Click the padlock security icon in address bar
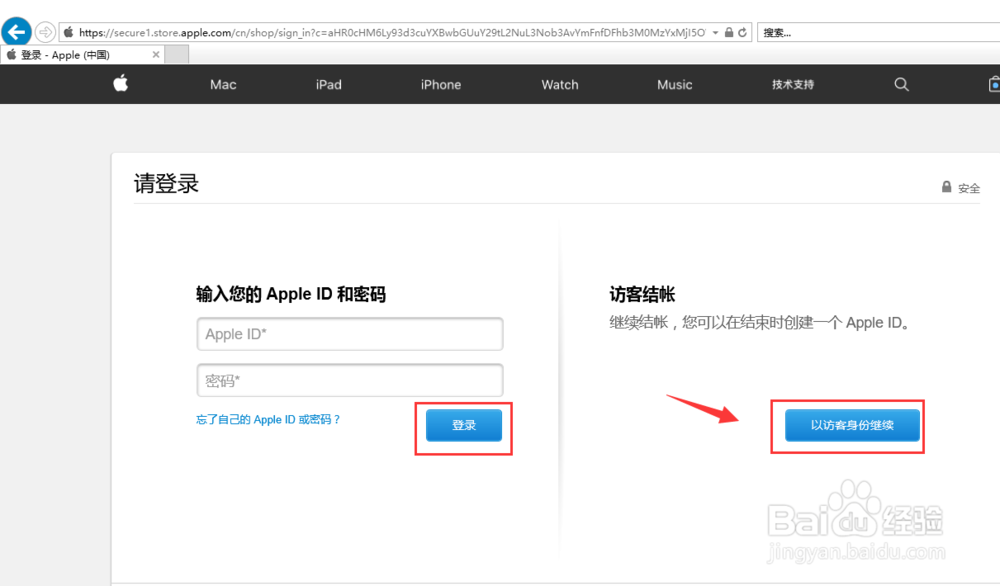This screenshot has width=1000, height=586. click(x=729, y=32)
